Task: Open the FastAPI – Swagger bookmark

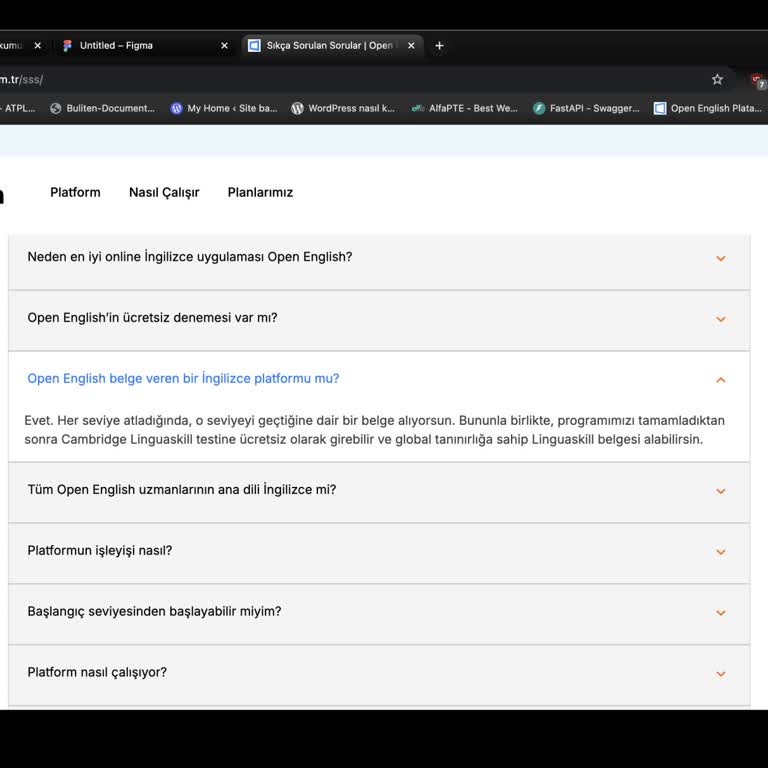Action: pos(586,108)
